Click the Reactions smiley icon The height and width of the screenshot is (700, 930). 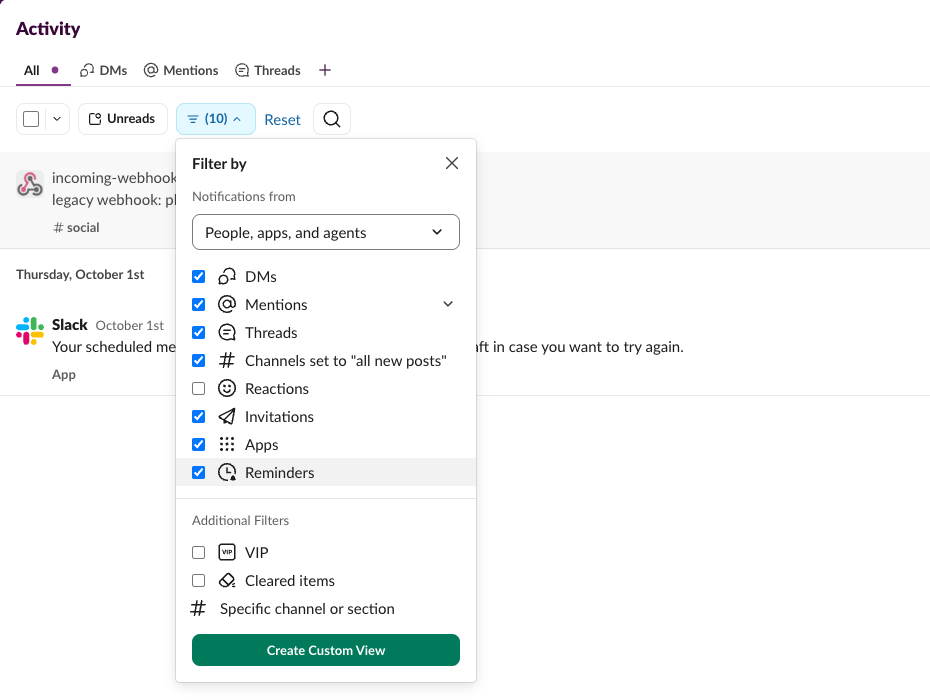[x=227, y=389]
